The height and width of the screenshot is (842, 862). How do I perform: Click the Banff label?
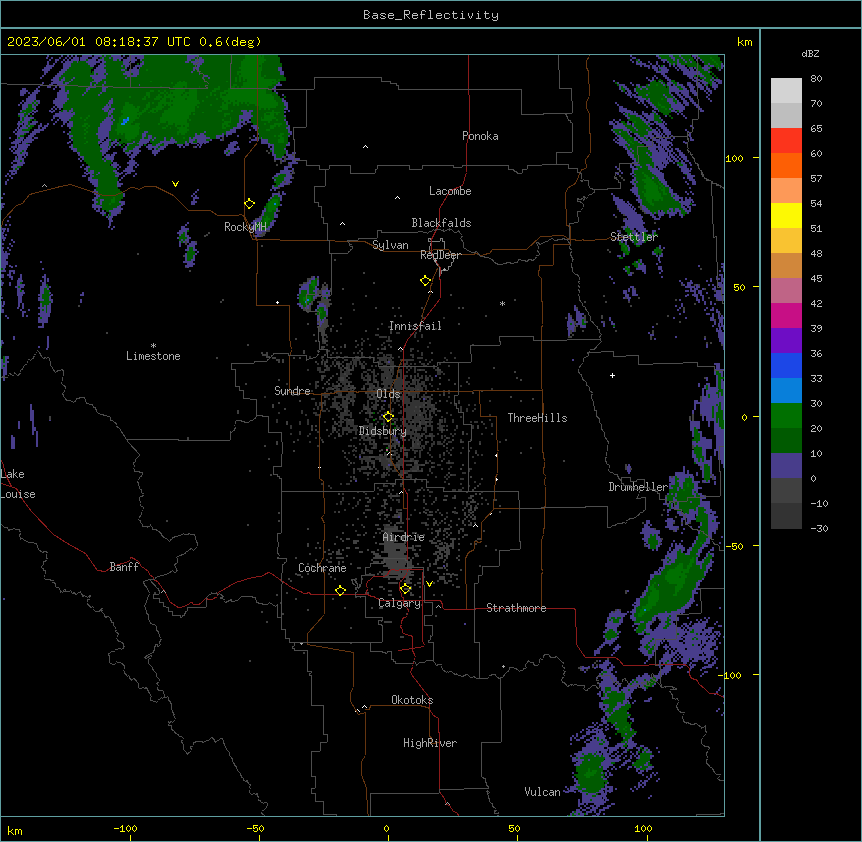click(x=124, y=567)
